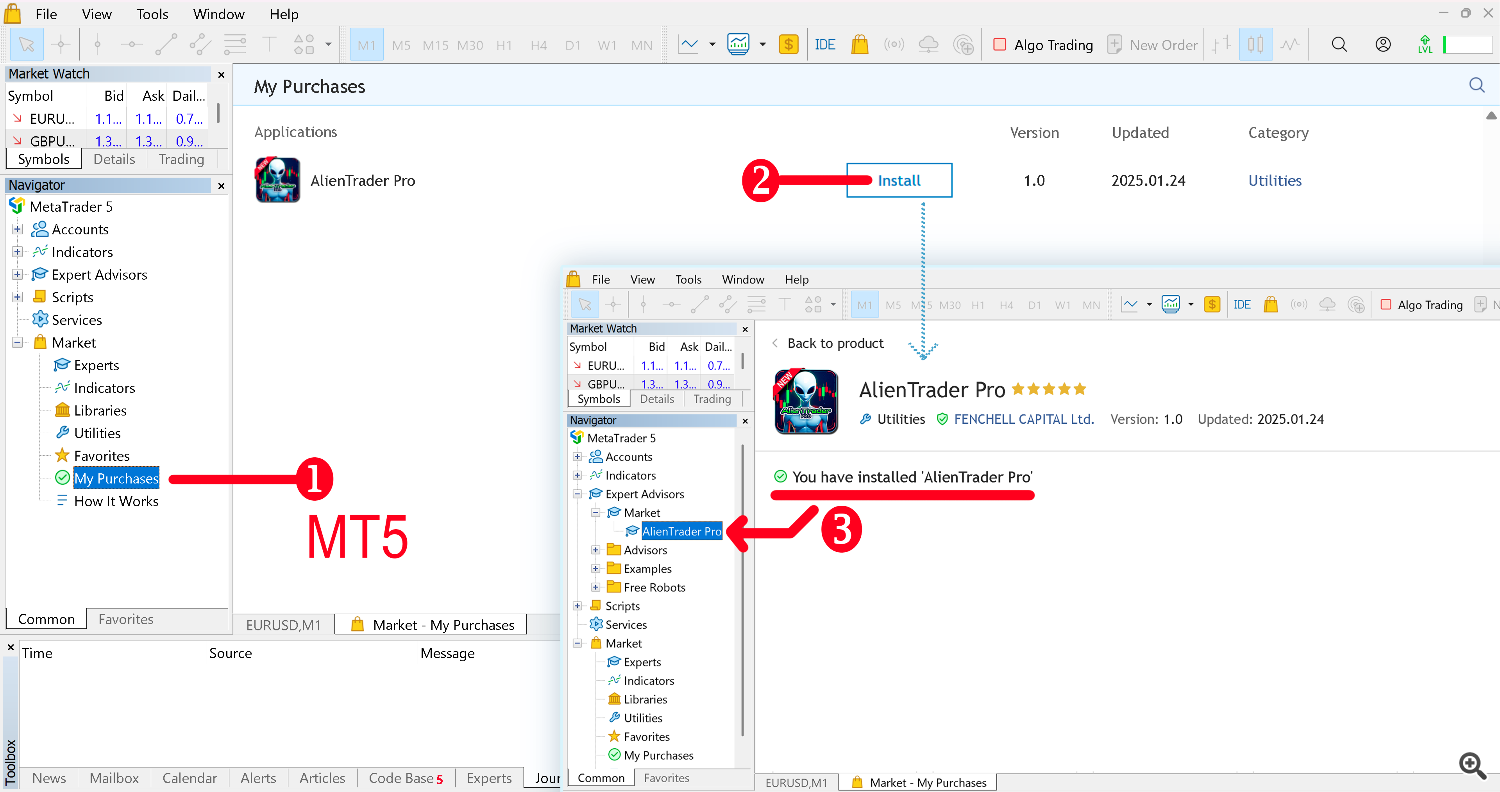Open the Help menu in inset window

click(796, 279)
